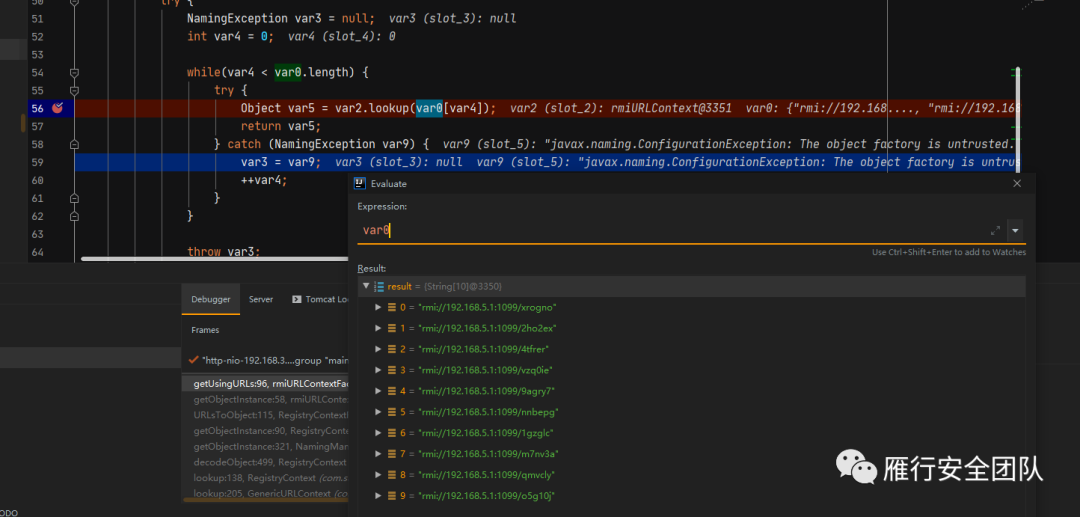
Task: Select result value rmi://192.168.5.1:1099/nnbepg
Action: pos(488,412)
